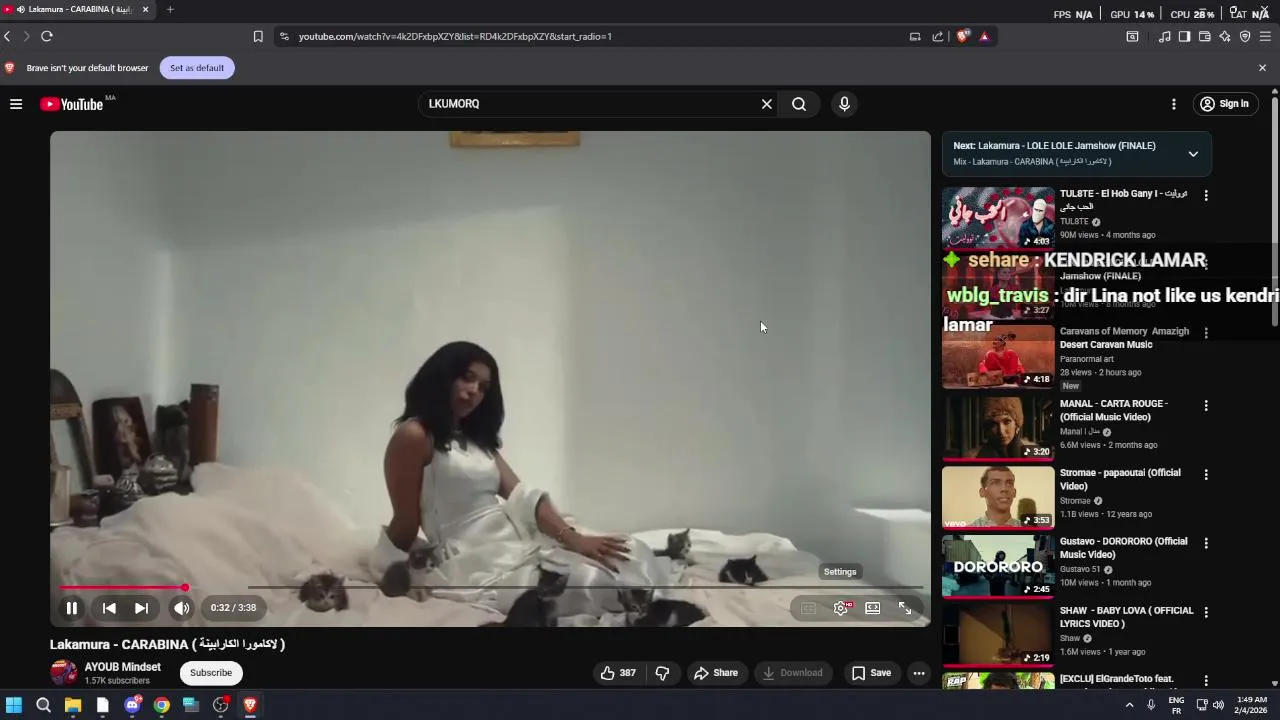The image size is (1280, 720).
Task: Open AYOUB Mindset channel avatar
Action: (64, 673)
